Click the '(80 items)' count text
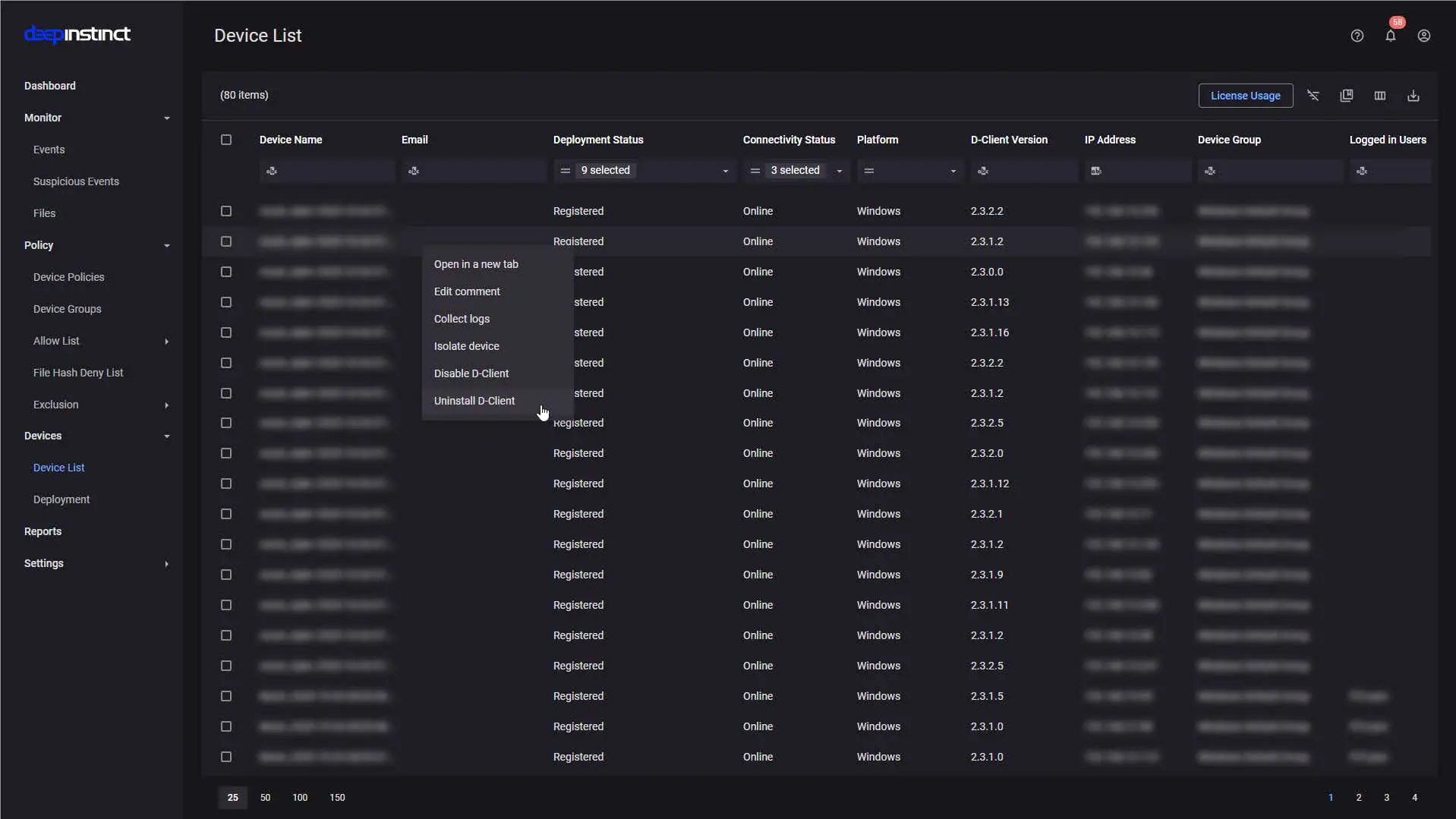Image resolution: width=1456 pixels, height=819 pixels. [244, 95]
